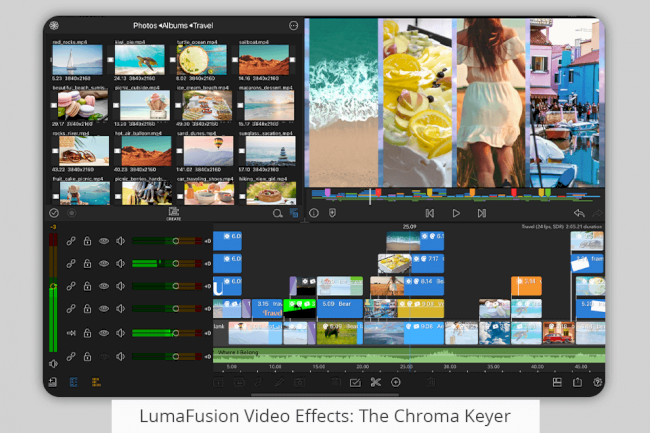The width and height of the screenshot is (650, 433).
Task: Select the macarons_dessert.mp4 thumbnail
Action: [x=269, y=106]
